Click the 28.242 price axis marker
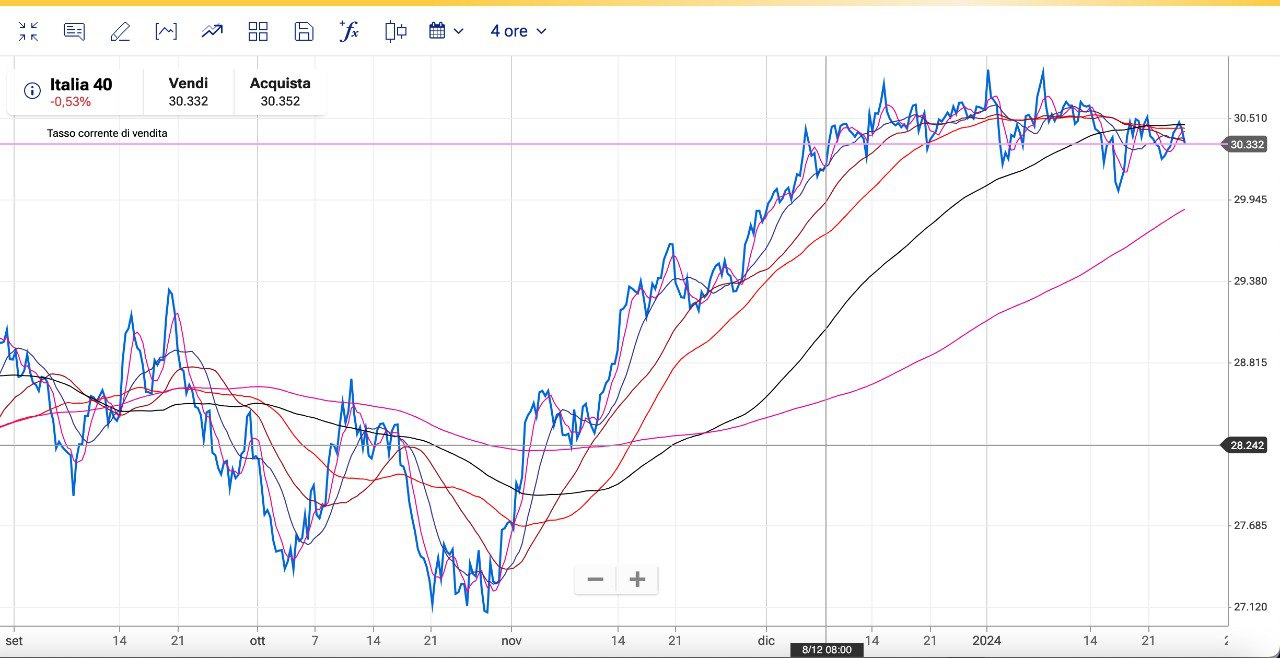The image size is (1280, 658). (1246, 445)
